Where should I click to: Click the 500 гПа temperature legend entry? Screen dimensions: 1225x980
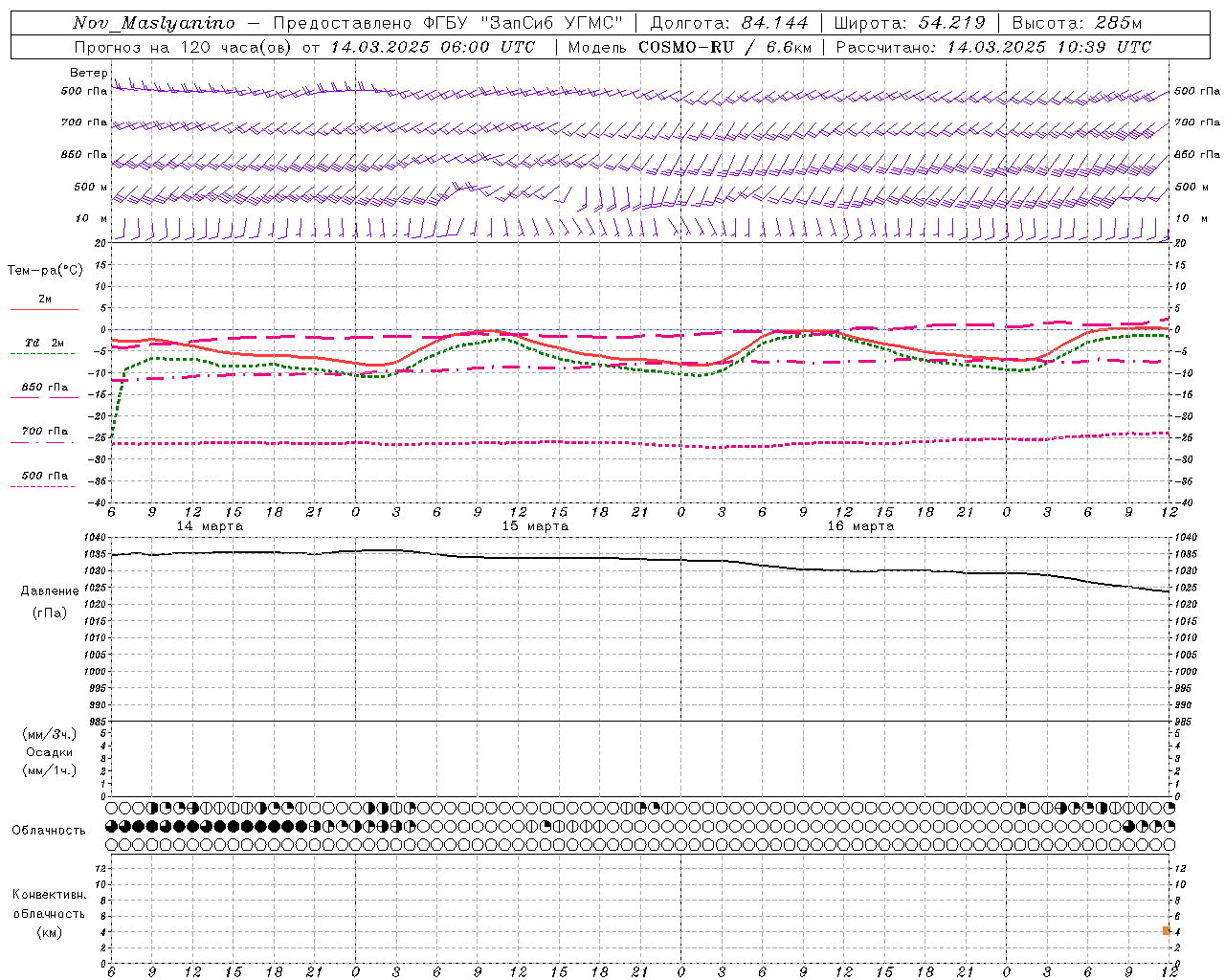[45, 476]
